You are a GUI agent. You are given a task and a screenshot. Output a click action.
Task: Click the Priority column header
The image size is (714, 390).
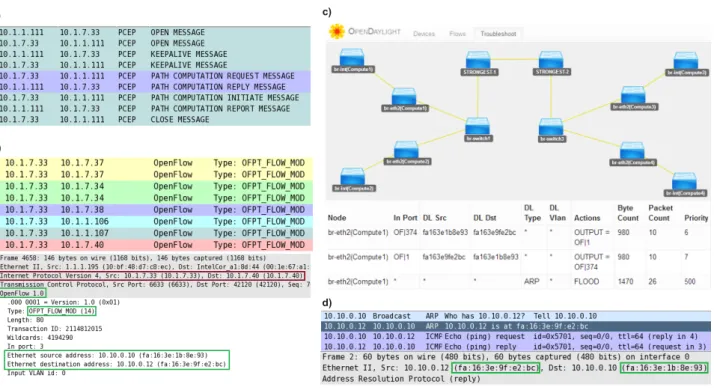click(x=696, y=218)
